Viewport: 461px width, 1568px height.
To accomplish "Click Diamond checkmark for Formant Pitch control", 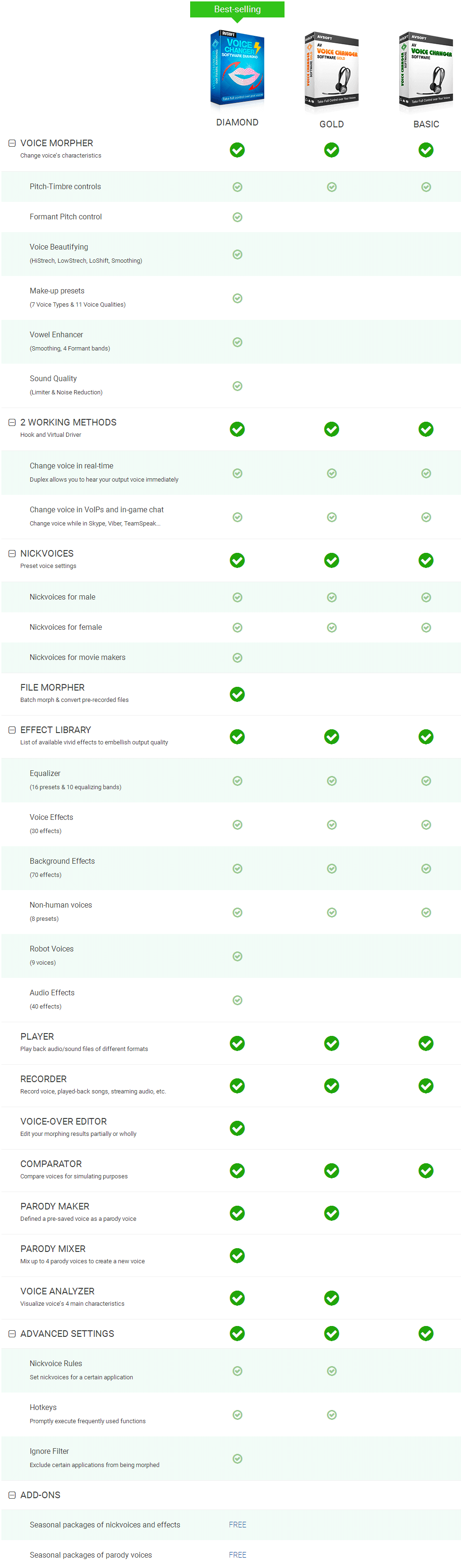I will 237,217.
